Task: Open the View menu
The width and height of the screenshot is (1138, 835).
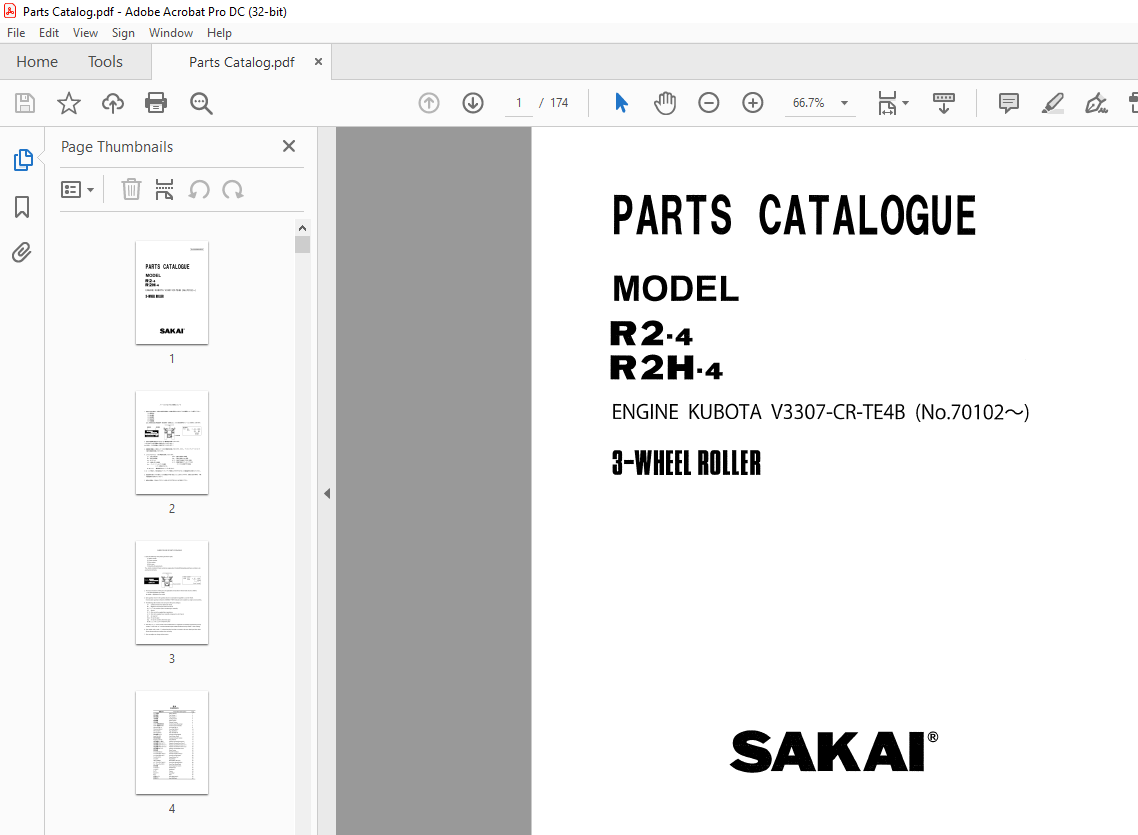Action: click(x=85, y=33)
